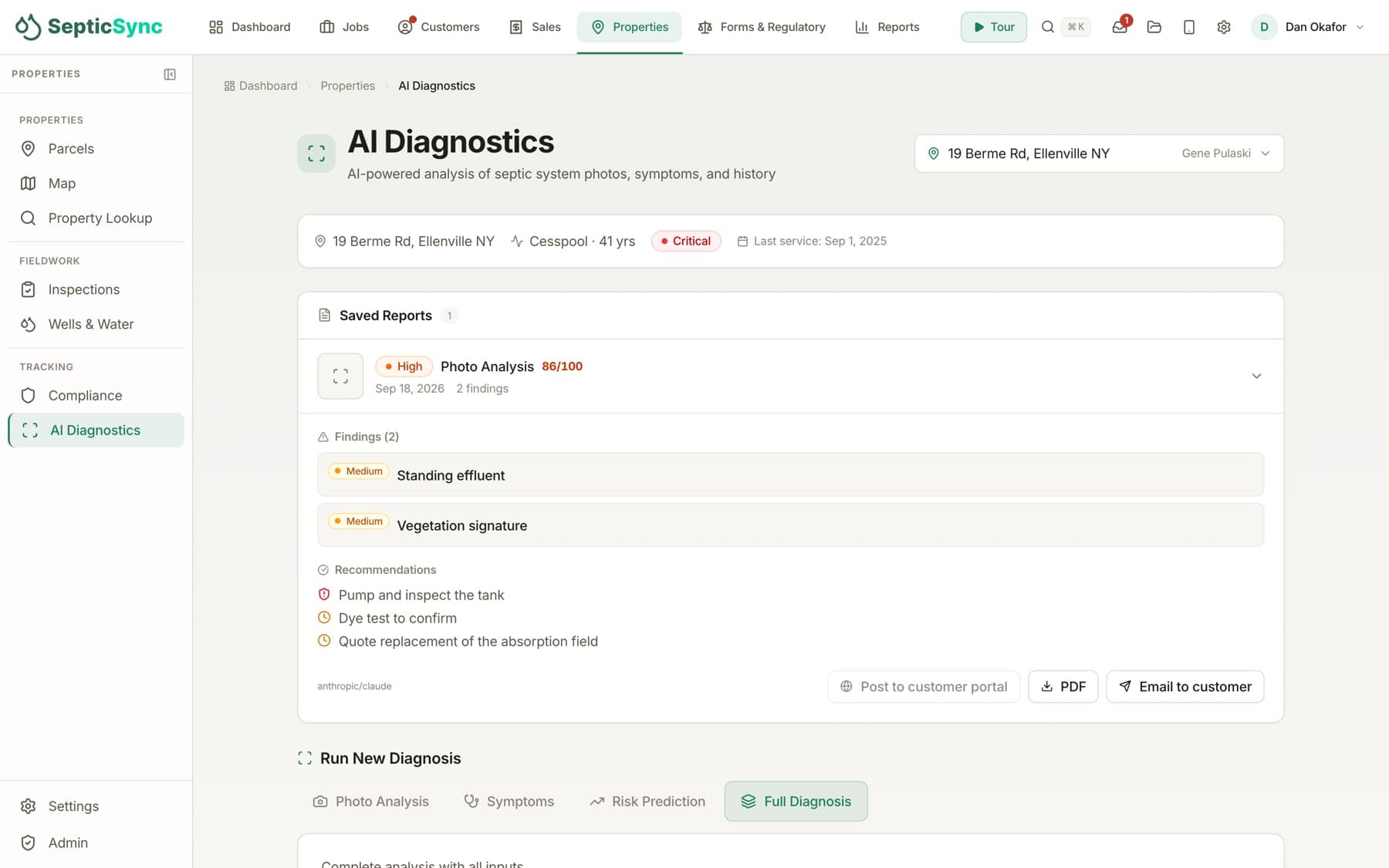Click the ⌘K shortcut badge
The height and width of the screenshot is (868, 1389).
[1076, 27]
